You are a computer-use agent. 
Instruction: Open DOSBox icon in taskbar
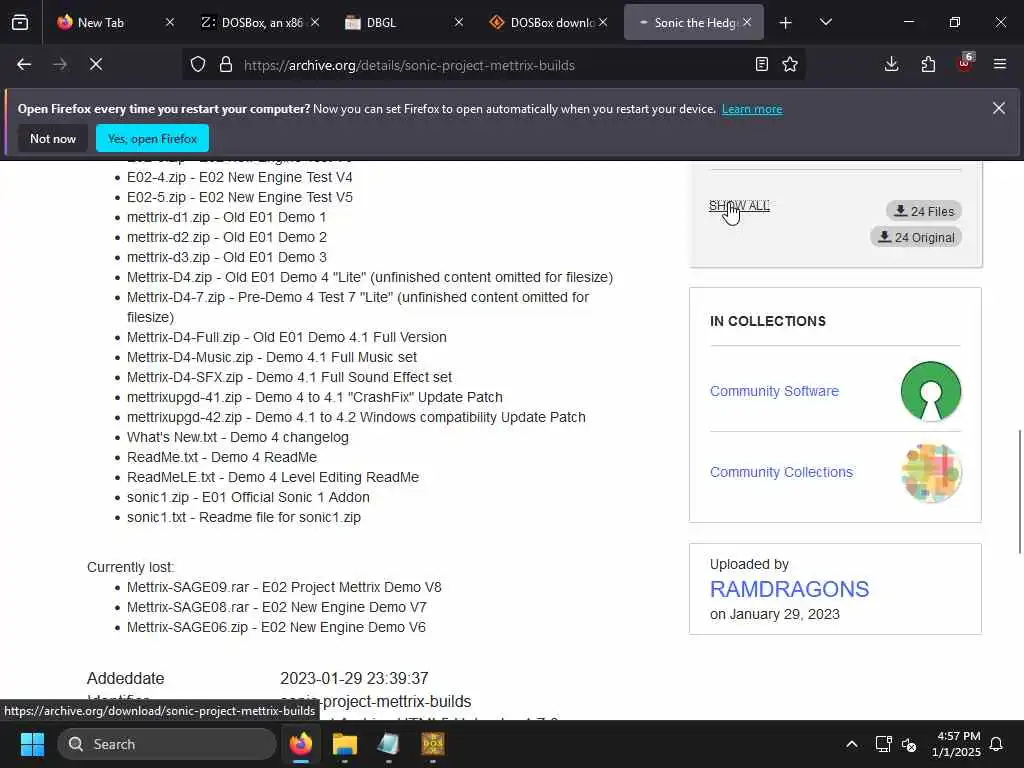432,744
